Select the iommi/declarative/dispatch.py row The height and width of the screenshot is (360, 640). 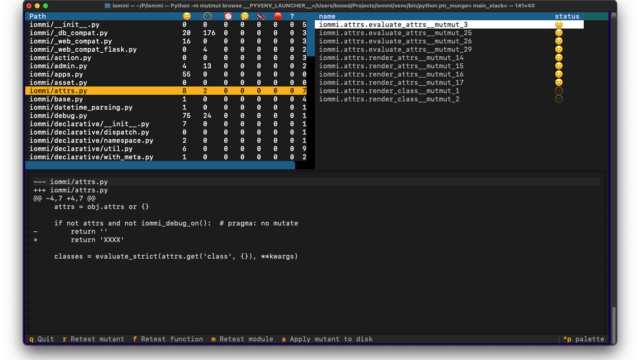click(x=166, y=132)
